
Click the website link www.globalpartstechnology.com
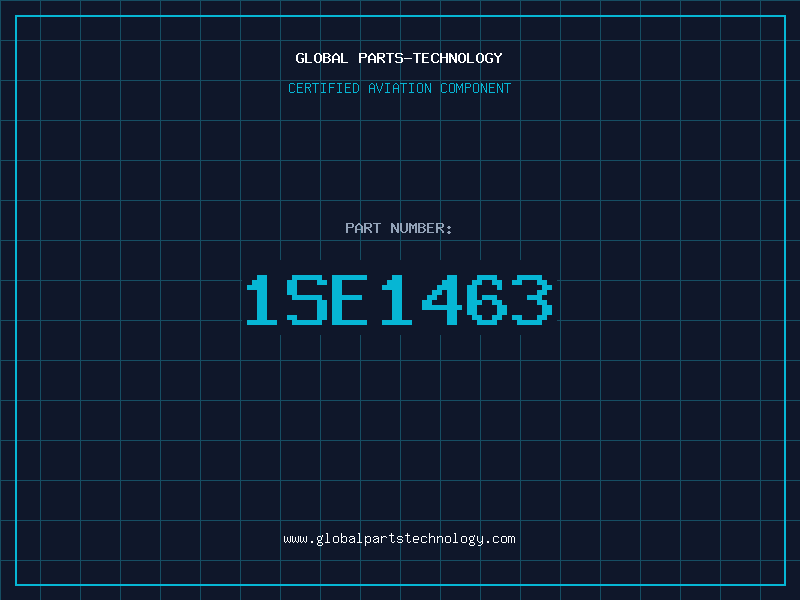[x=399, y=539]
